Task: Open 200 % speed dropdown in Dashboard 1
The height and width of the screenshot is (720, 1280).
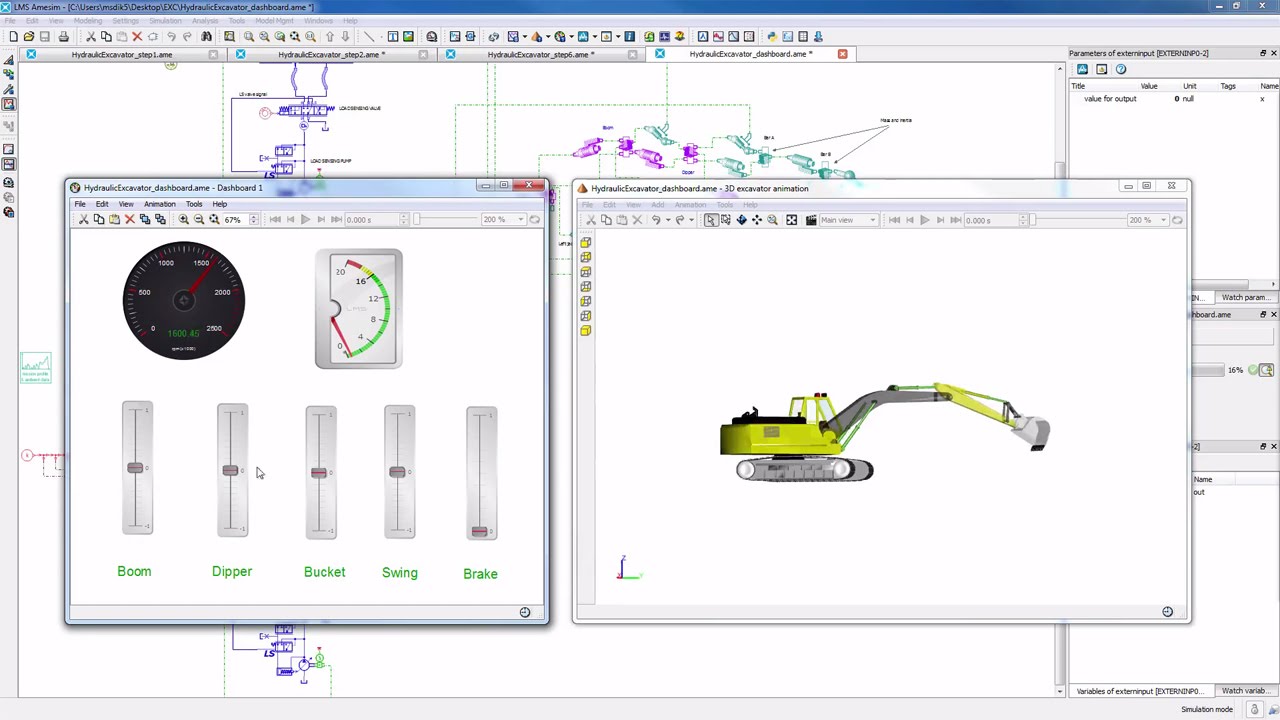Action: [503, 220]
